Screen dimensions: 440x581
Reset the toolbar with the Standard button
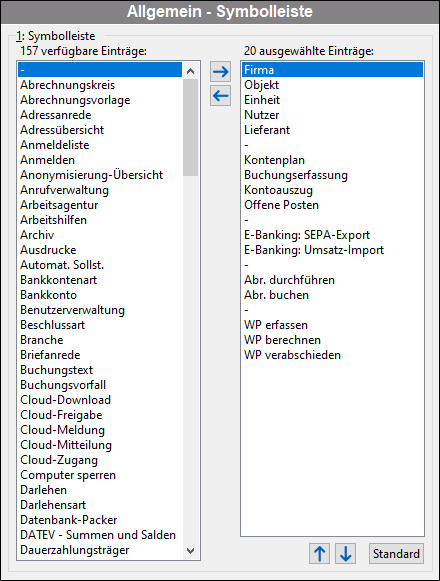coord(396,554)
